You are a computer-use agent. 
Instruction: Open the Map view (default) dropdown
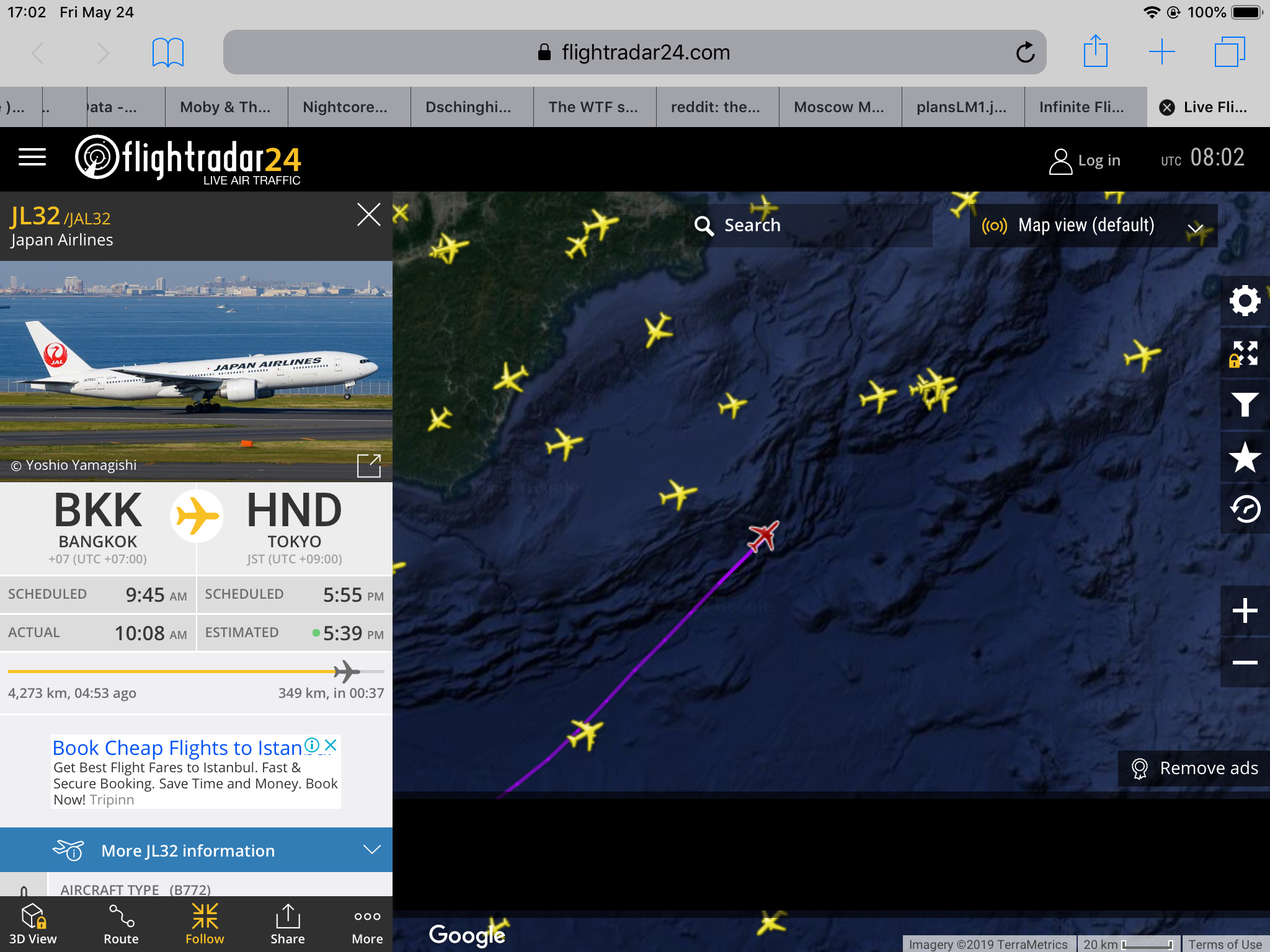[x=1093, y=226]
